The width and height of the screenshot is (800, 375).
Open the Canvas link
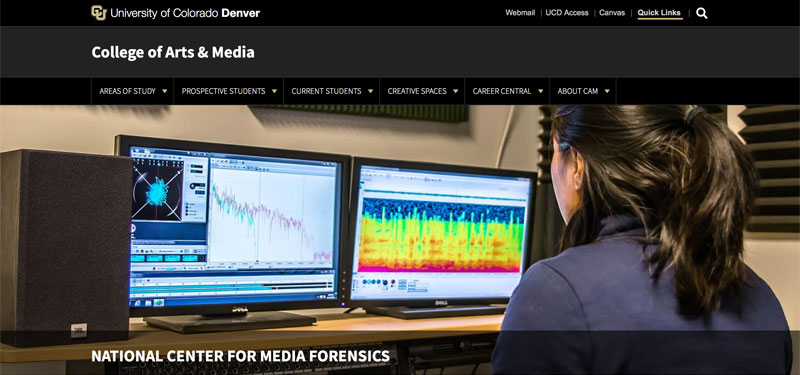click(612, 13)
